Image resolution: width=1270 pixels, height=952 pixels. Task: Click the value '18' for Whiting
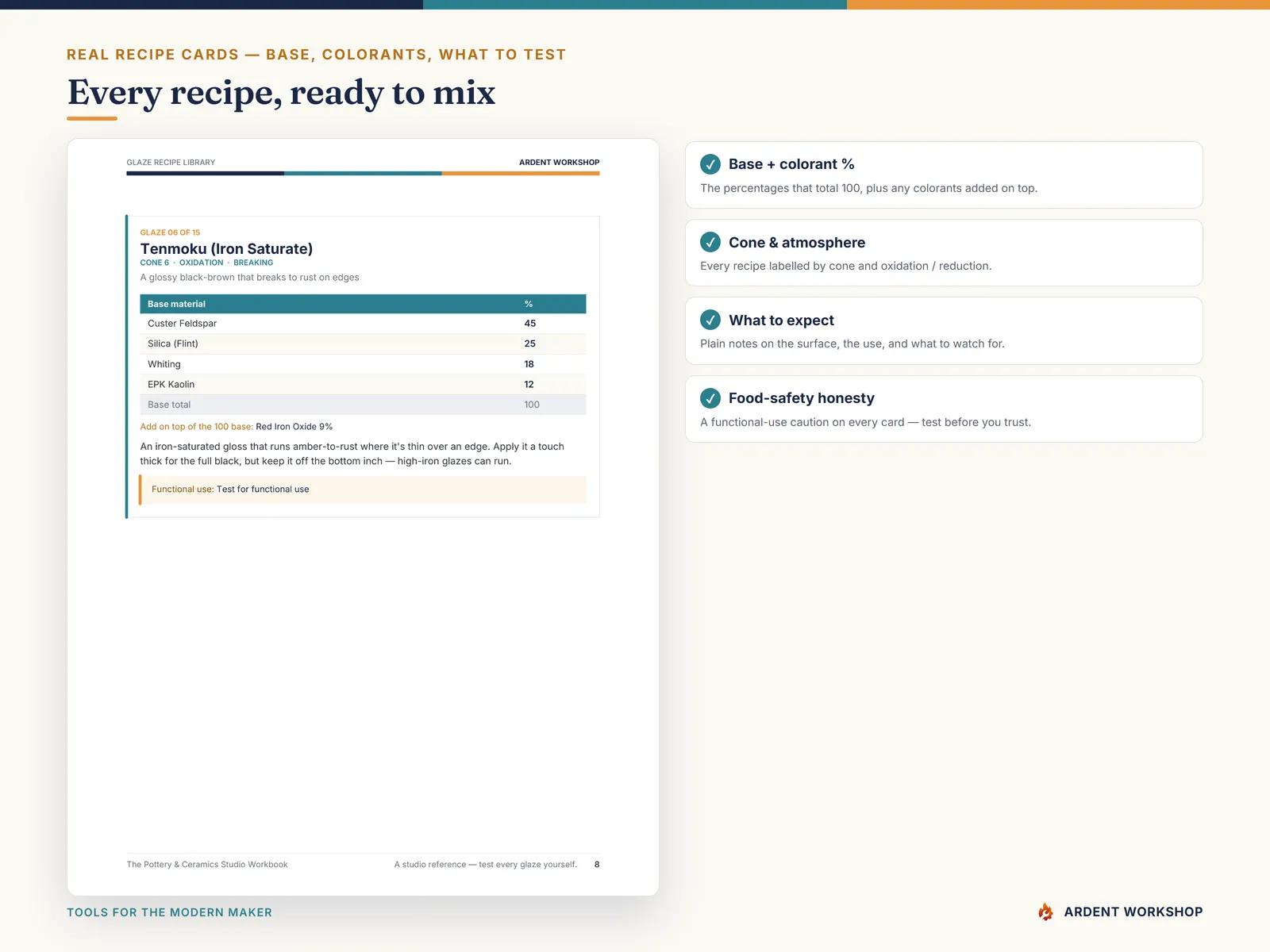(529, 364)
